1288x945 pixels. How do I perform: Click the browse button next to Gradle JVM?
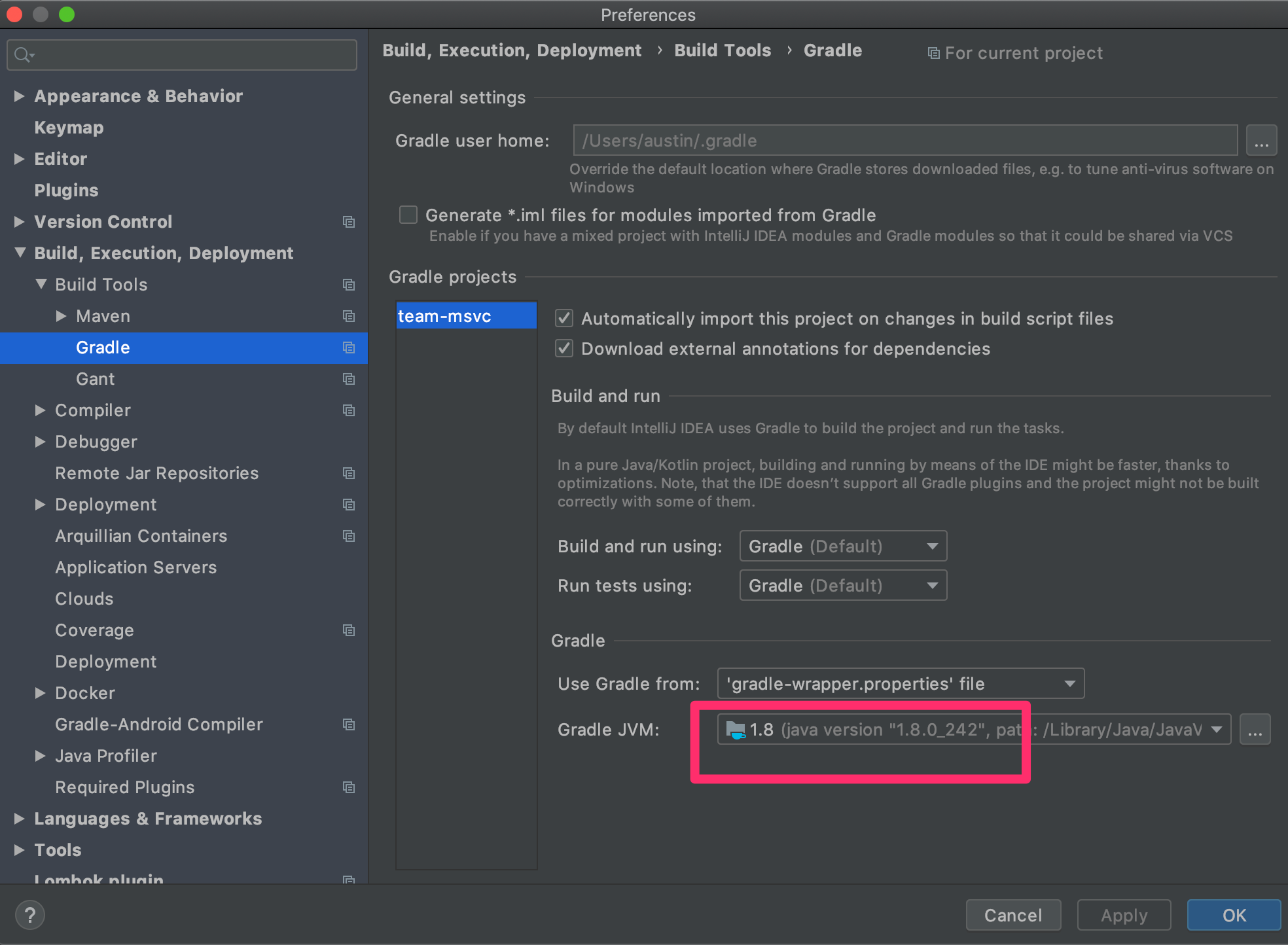1255,729
